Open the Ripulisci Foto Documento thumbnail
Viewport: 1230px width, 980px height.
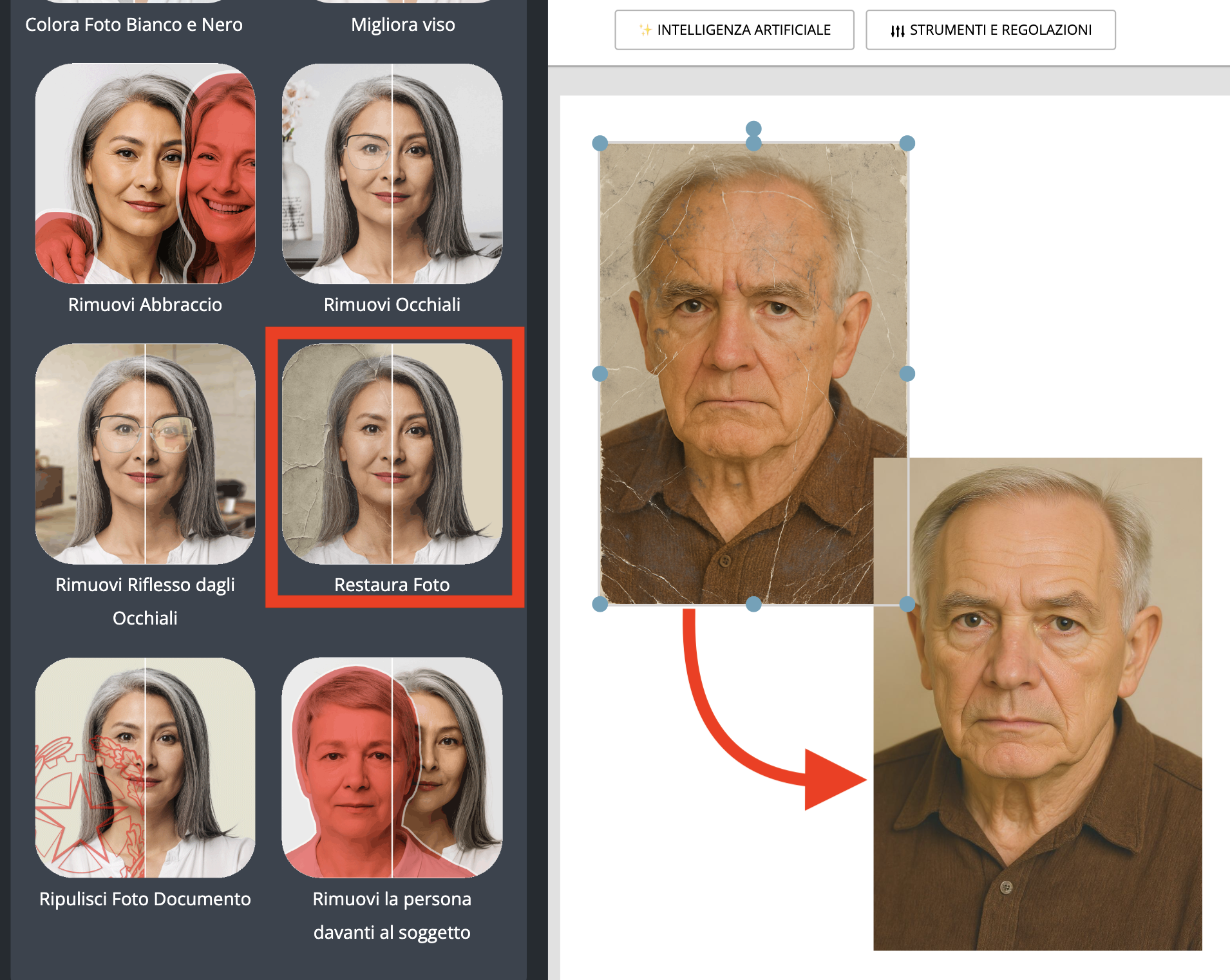coord(145,768)
